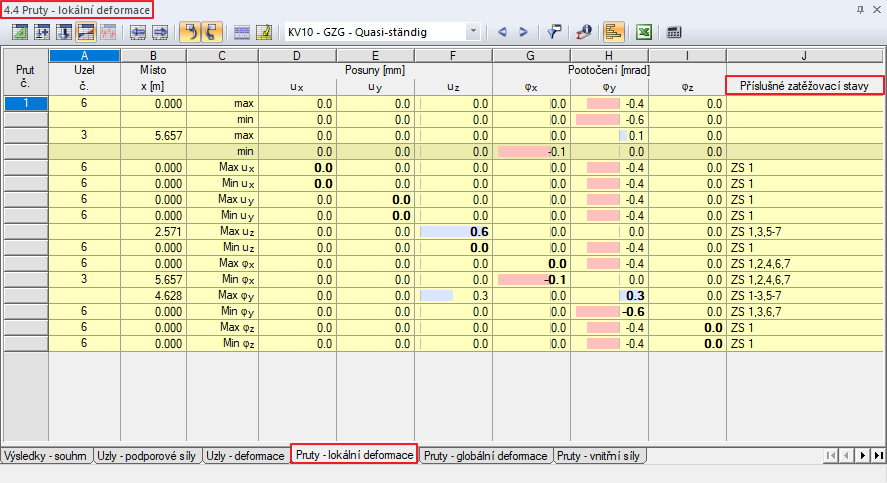This screenshot has width=887, height=483.
Task: Select the Pruty - lokální deformace tab
Action: pos(355,455)
